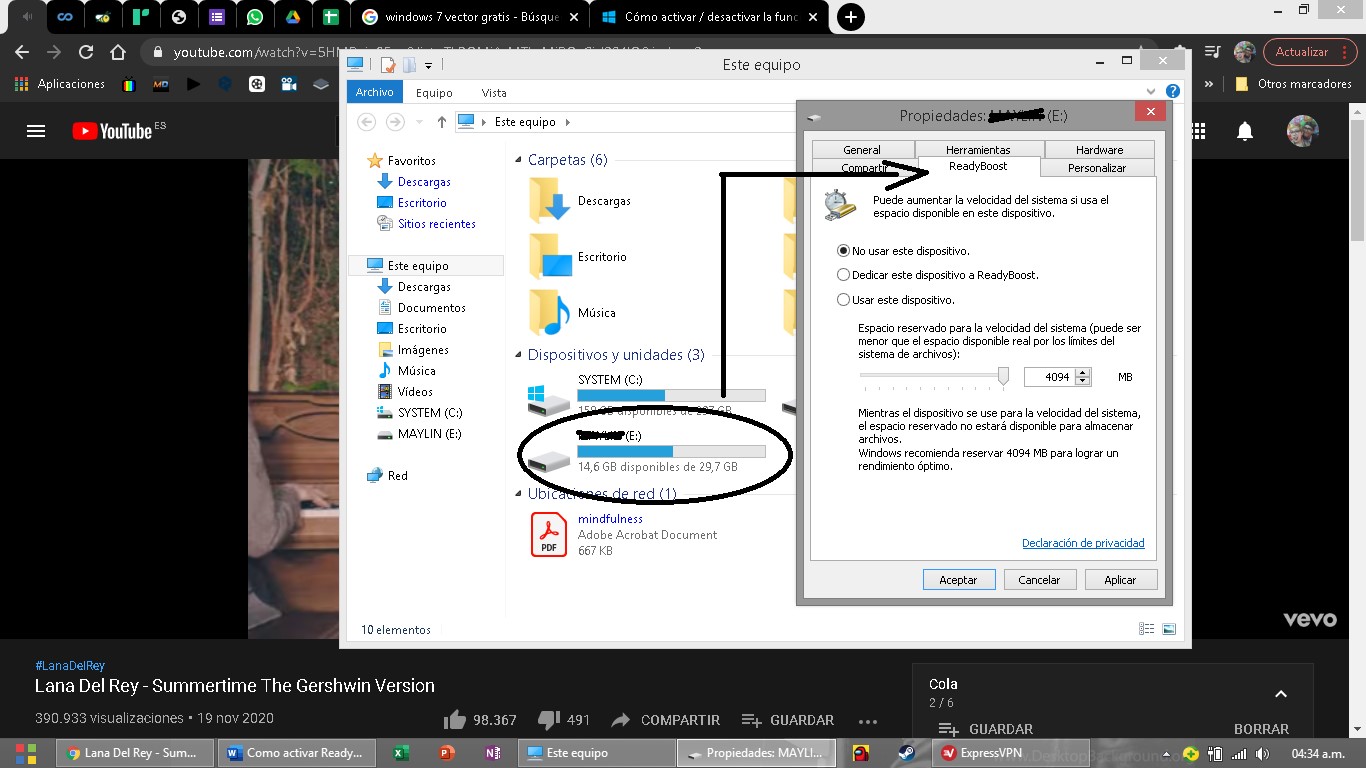Collapse the 'Carpetas (6)' section

(x=517, y=159)
